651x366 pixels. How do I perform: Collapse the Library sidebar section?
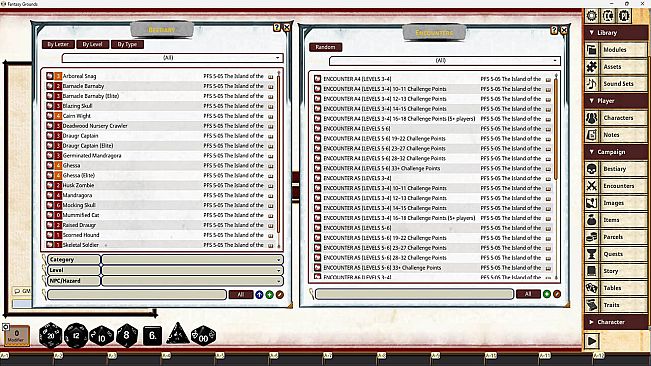[616, 33]
